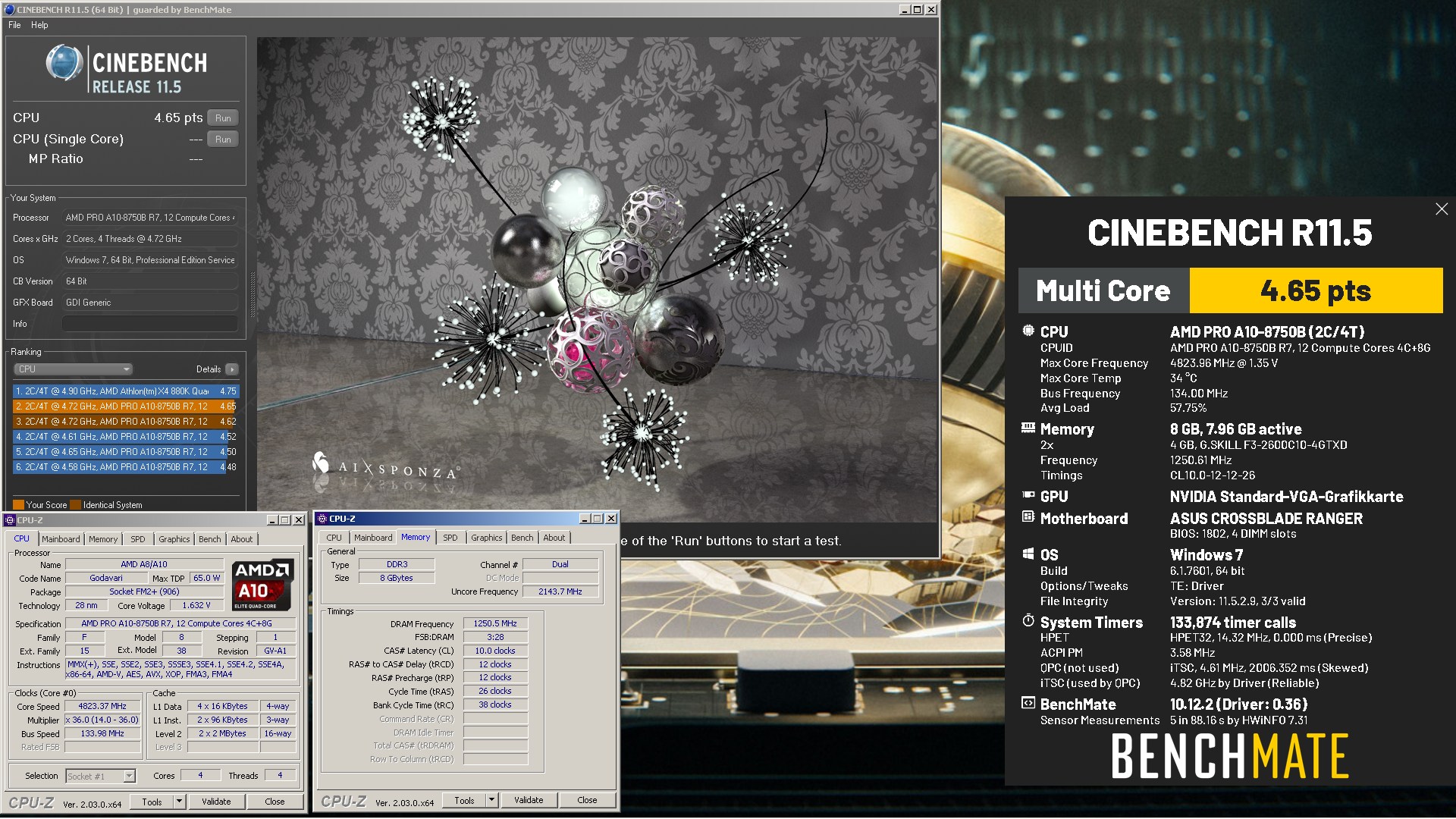
Task: Click the Windows OS logo icon in BenchMate
Action: pyautogui.click(x=1028, y=554)
